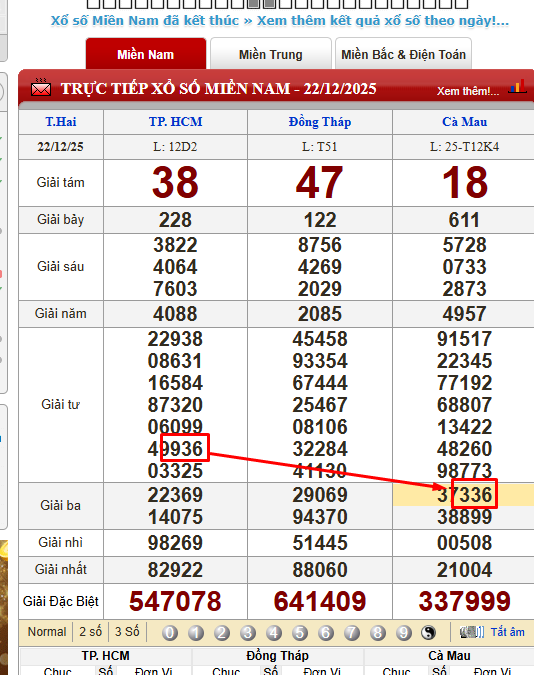Image resolution: width=534 pixels, height=675 pixels.
Task: Toggle 2 số display mode
Action: tap(90, 632)
